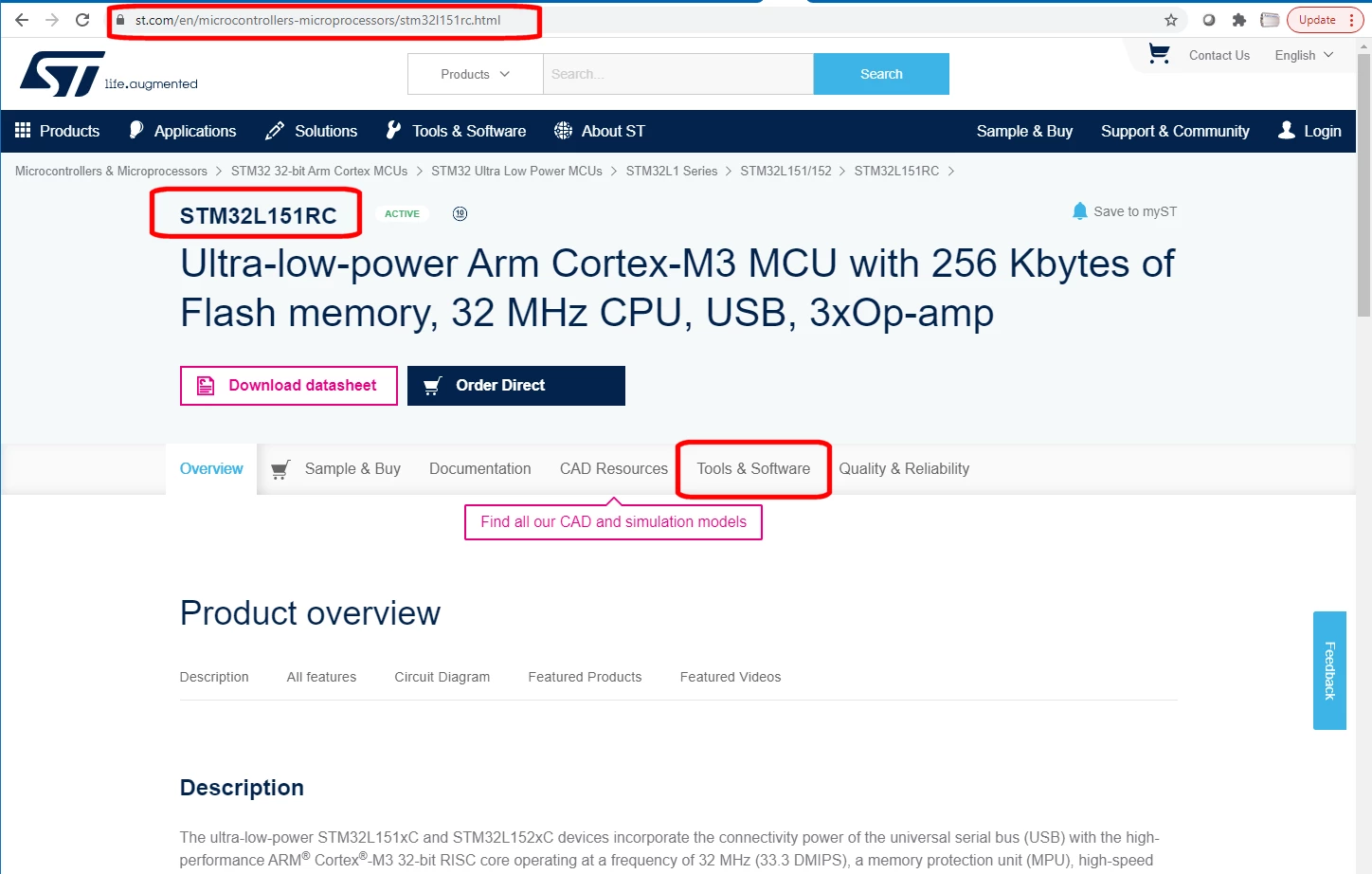Click the ACTIVE status badge
The height and width of the screenshot is (874, 1372).
pyautogui.click(x=402, y=213)
